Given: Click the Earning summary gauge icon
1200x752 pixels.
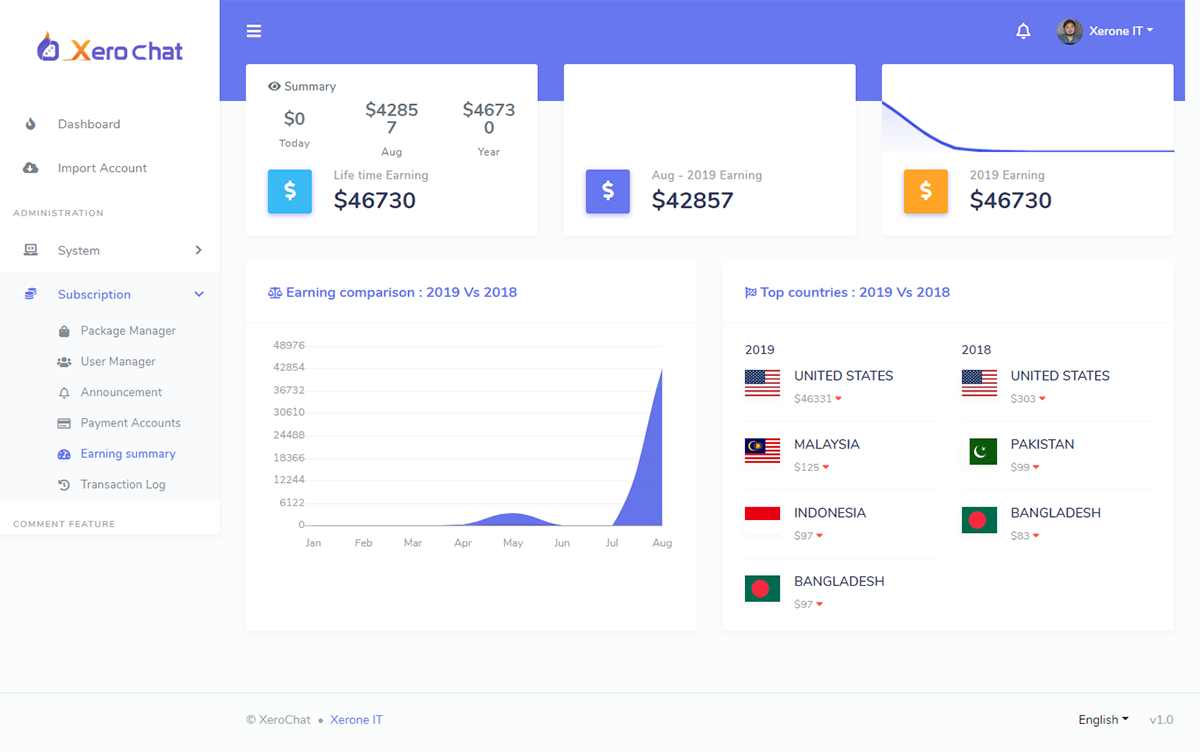Looking at the screenshot, I should [x=64, y=454].
